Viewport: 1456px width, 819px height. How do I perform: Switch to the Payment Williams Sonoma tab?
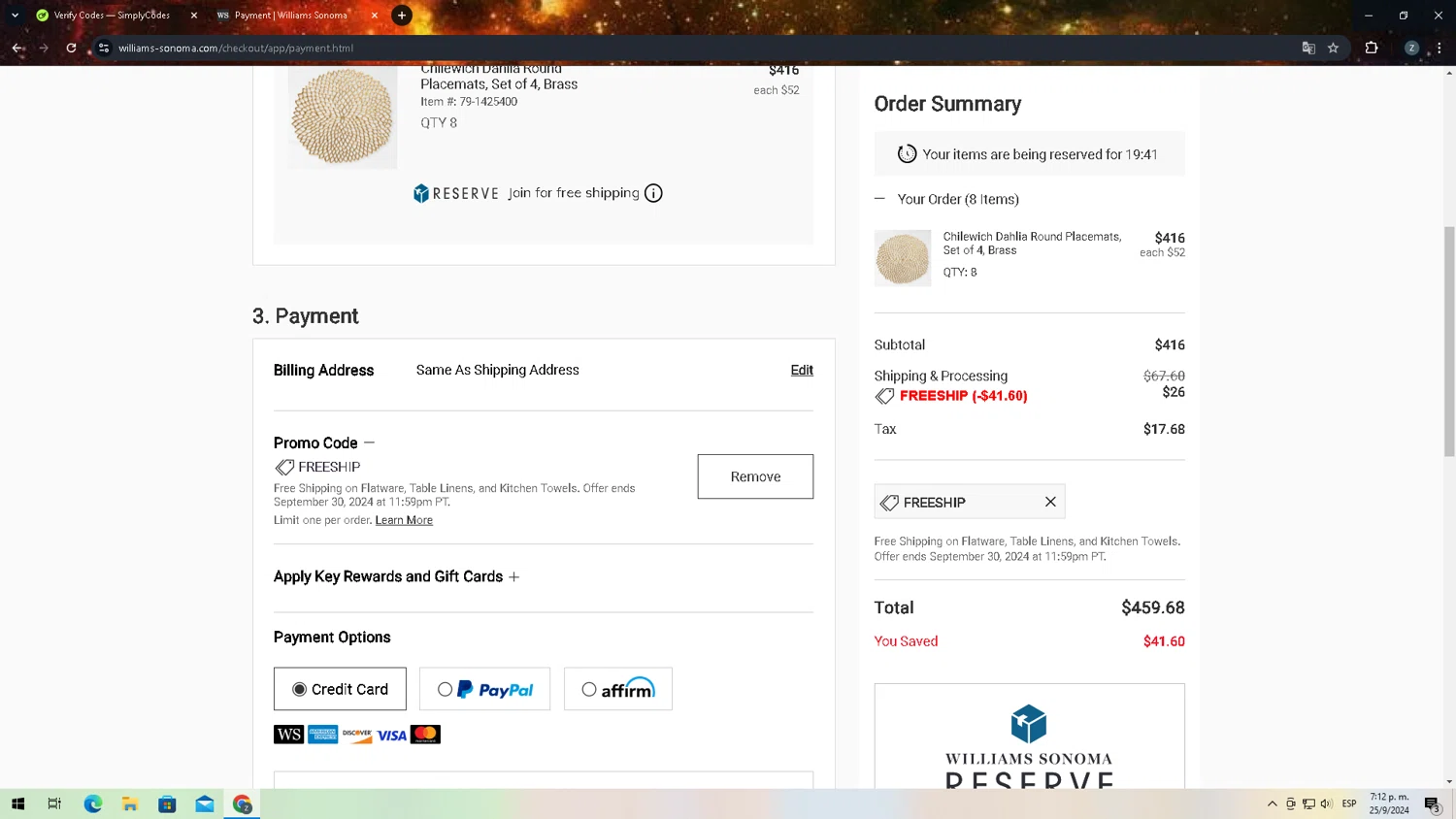[x=290, y=15]
